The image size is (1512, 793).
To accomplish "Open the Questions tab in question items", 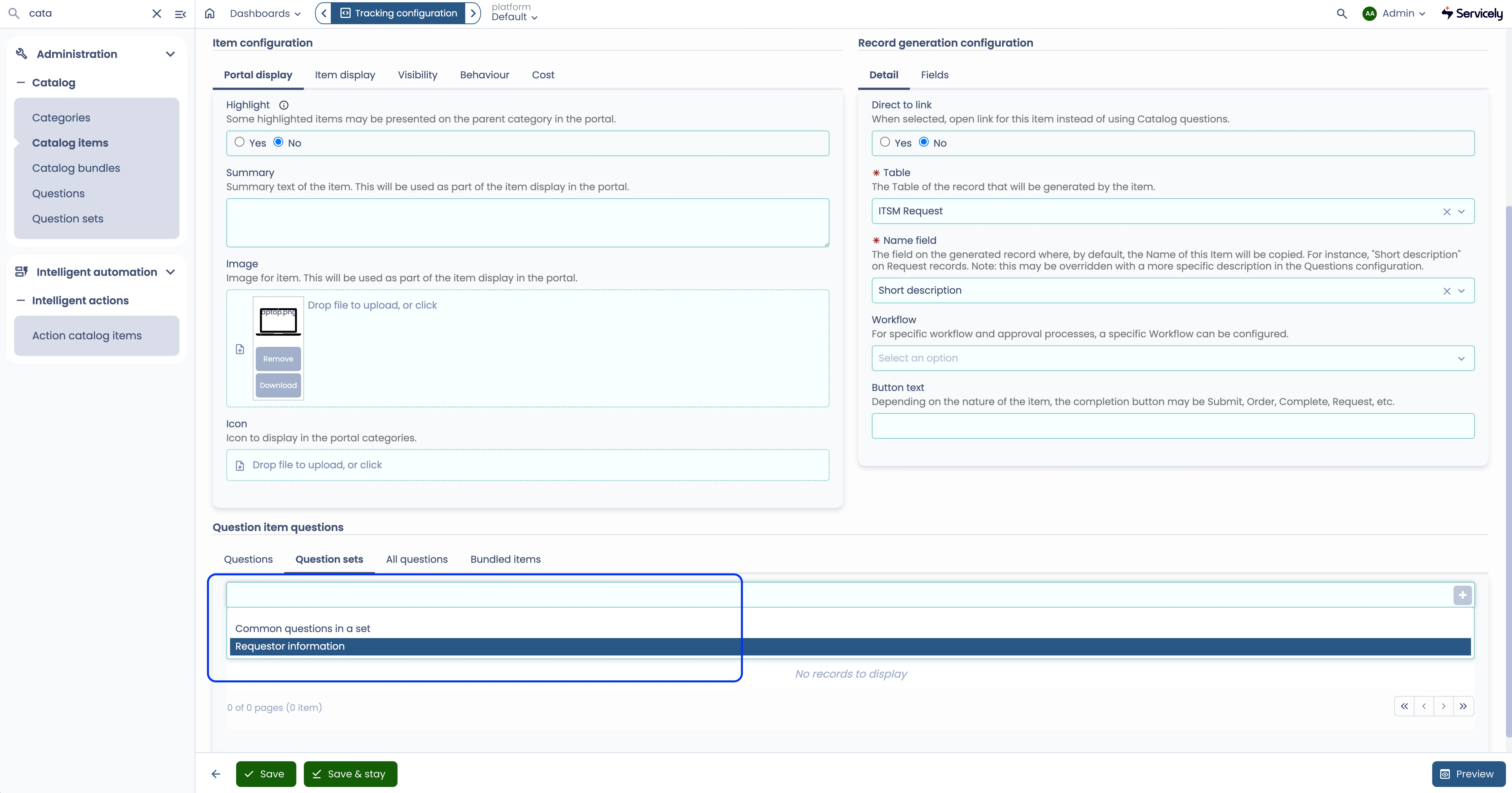I will 248,559.
